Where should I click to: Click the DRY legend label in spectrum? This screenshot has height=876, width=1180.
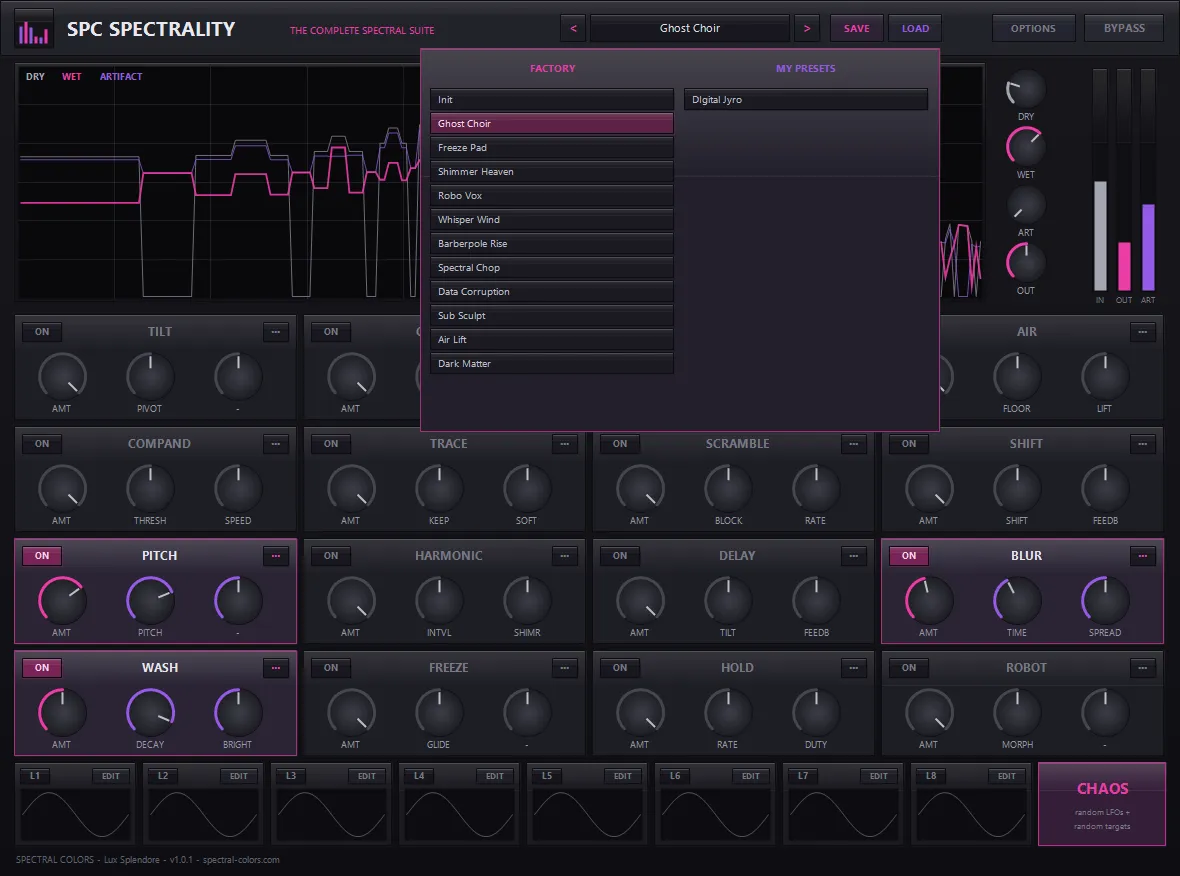35,77
